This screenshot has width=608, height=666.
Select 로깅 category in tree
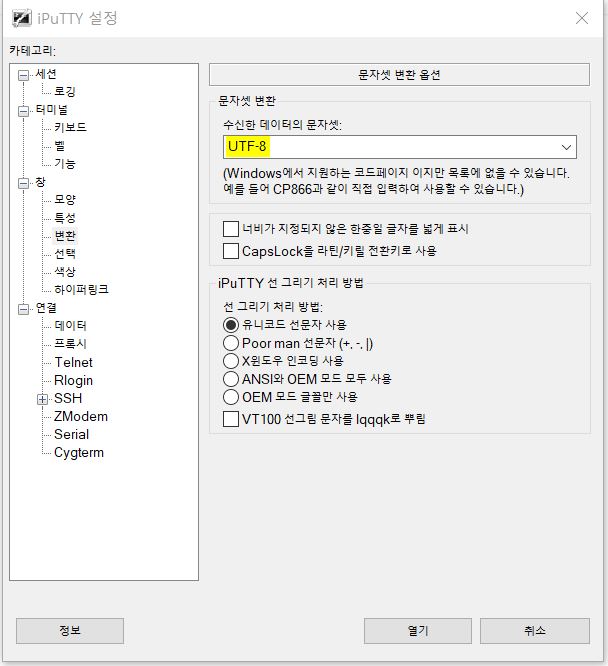pos(65,91)
